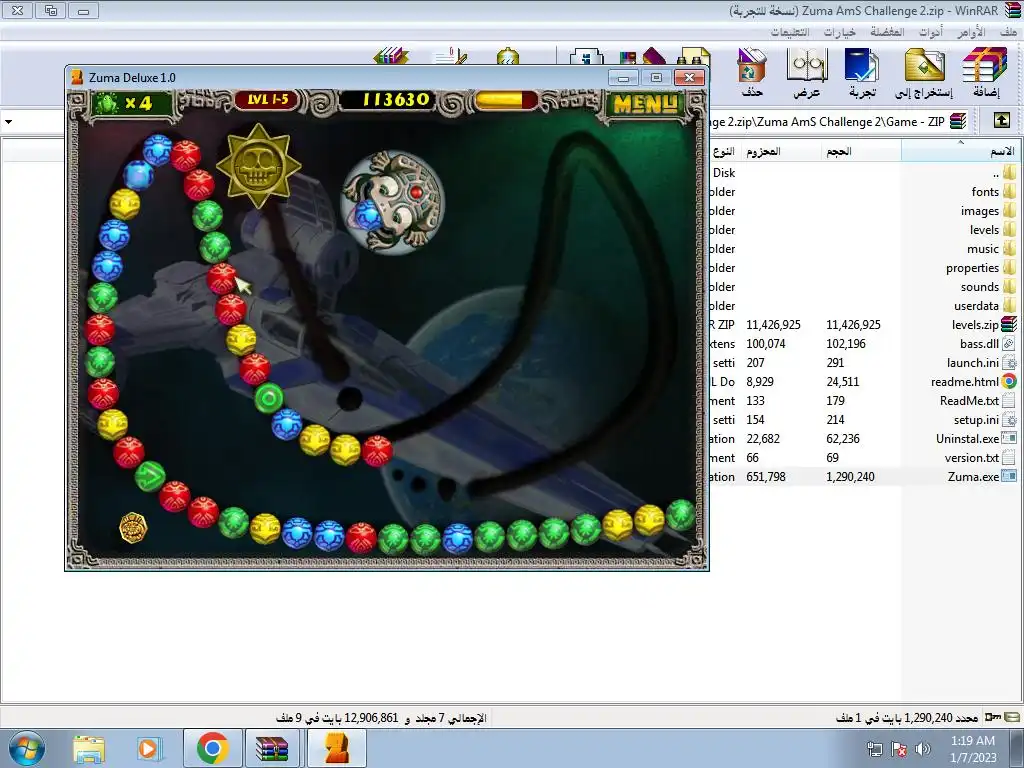Select the userdata folder row
This screenshot has width=1024, height=768.
[x=865, y=305]
